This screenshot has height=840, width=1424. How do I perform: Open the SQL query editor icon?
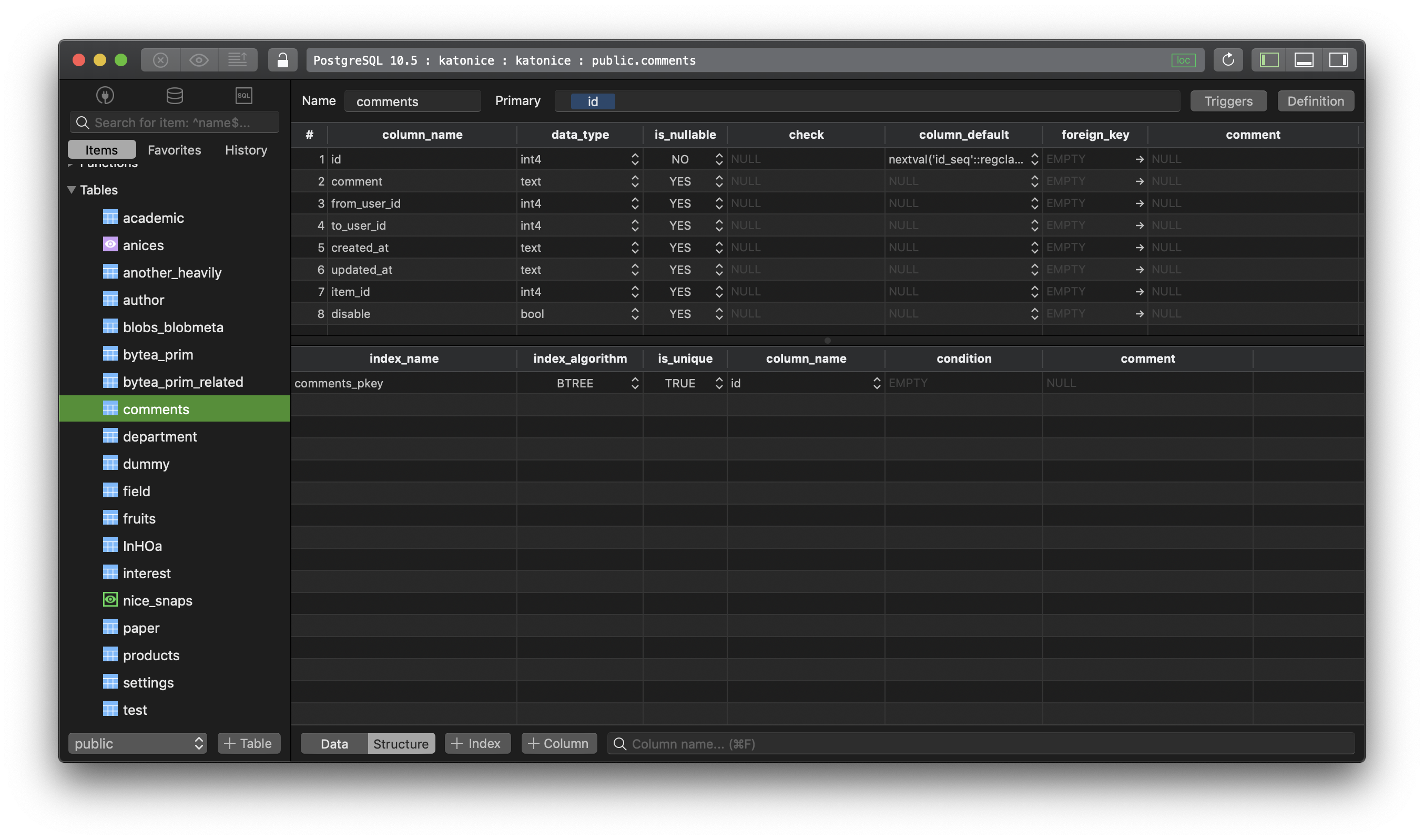coord(243,95)
